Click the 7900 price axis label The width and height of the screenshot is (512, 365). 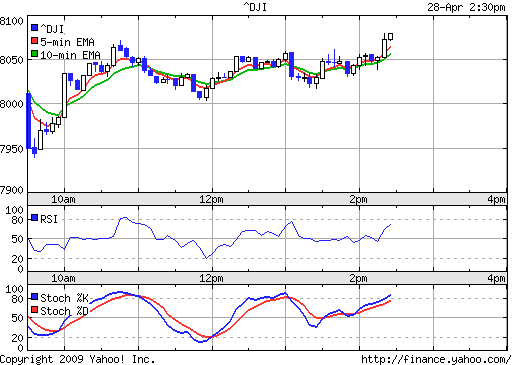point(12,190)
